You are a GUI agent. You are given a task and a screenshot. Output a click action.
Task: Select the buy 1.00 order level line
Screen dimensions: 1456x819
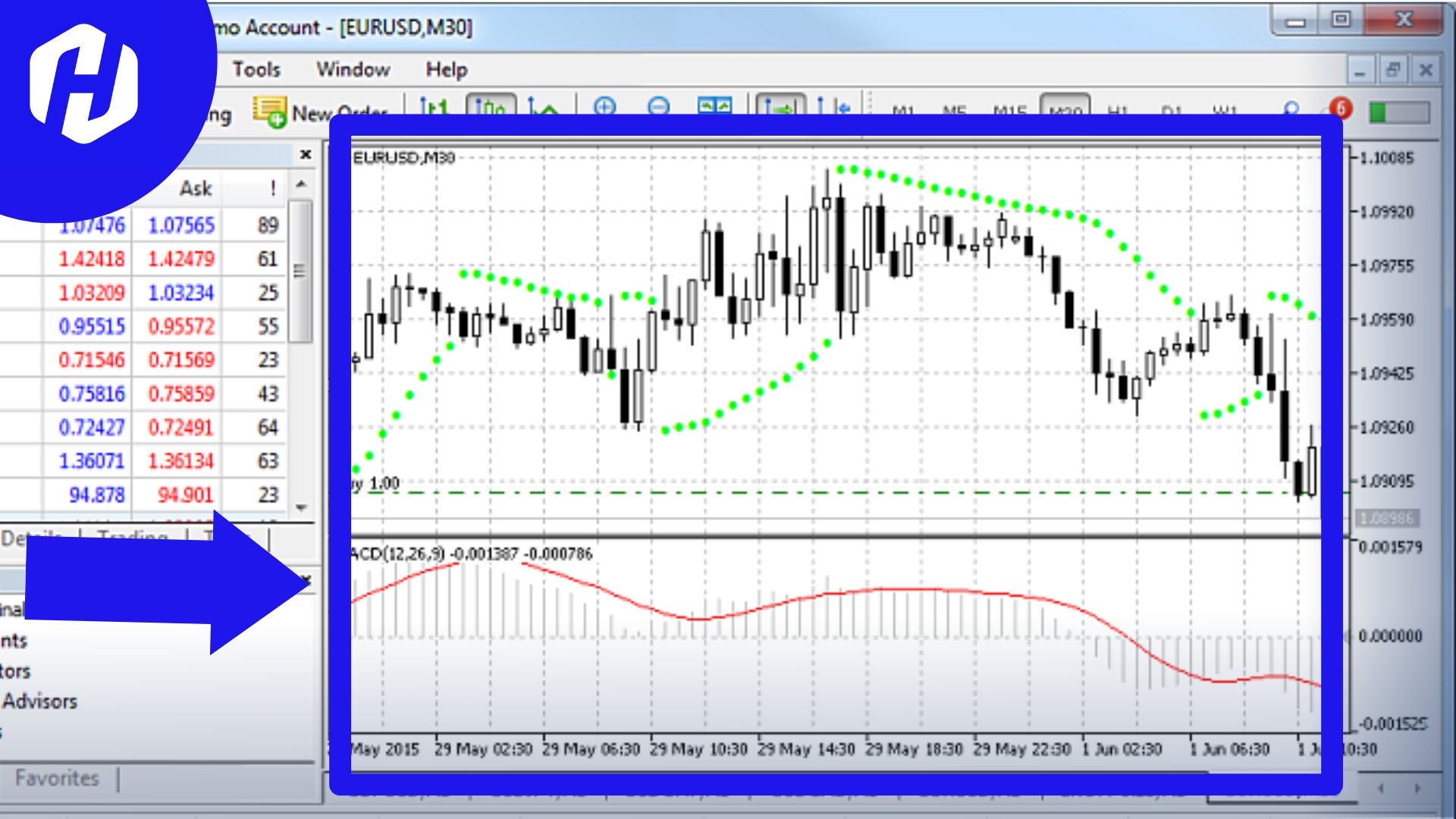pos(834,493)
